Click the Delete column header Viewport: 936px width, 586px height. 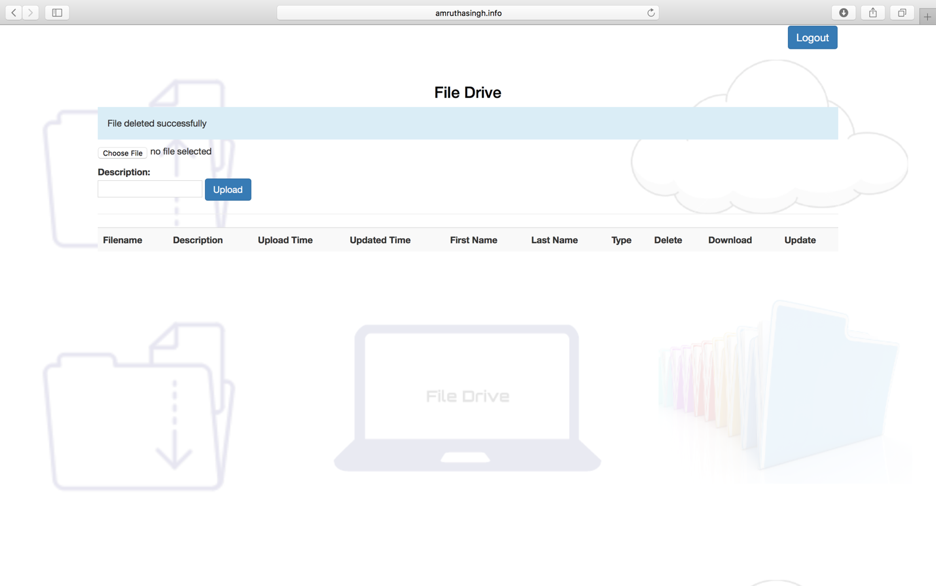[668, 240]
